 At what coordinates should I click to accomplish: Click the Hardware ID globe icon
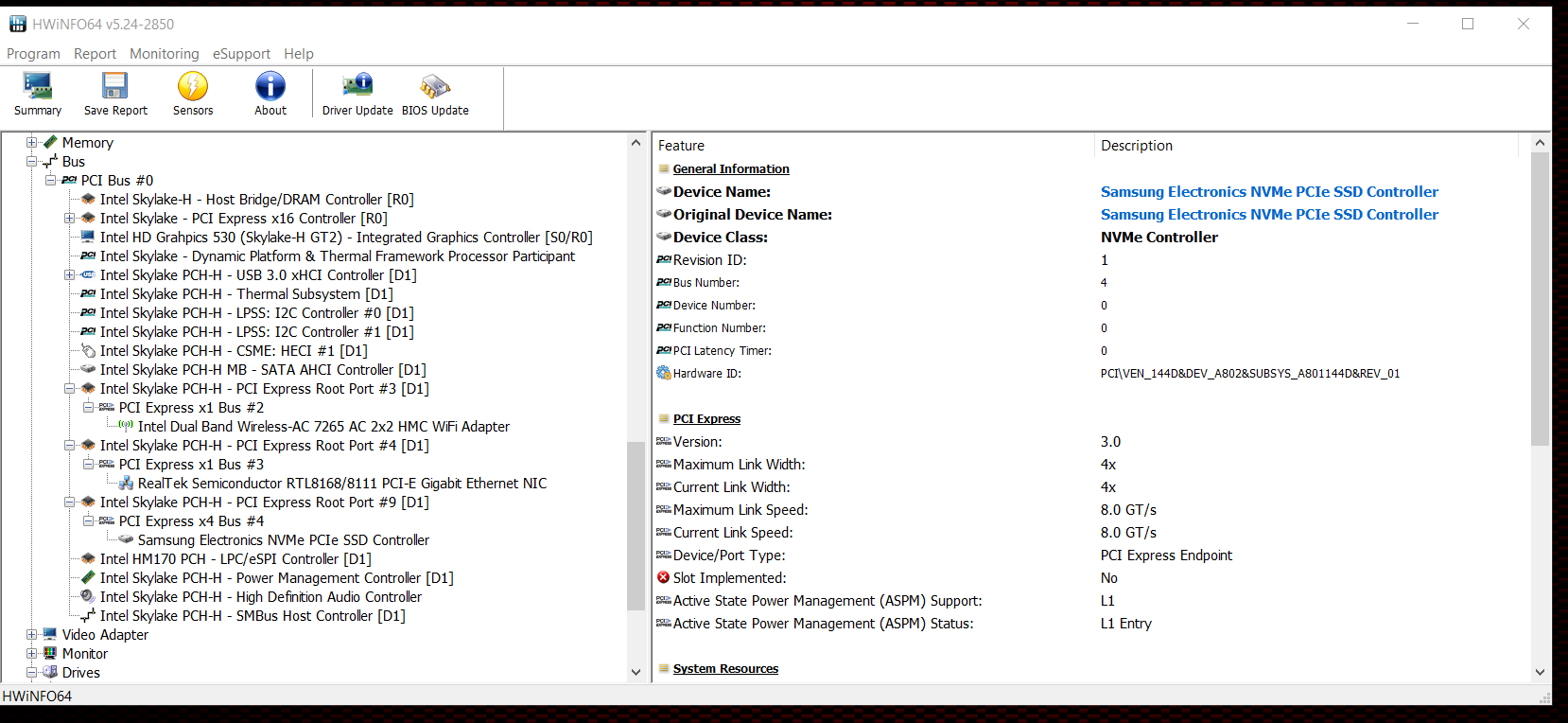[664, 373]
